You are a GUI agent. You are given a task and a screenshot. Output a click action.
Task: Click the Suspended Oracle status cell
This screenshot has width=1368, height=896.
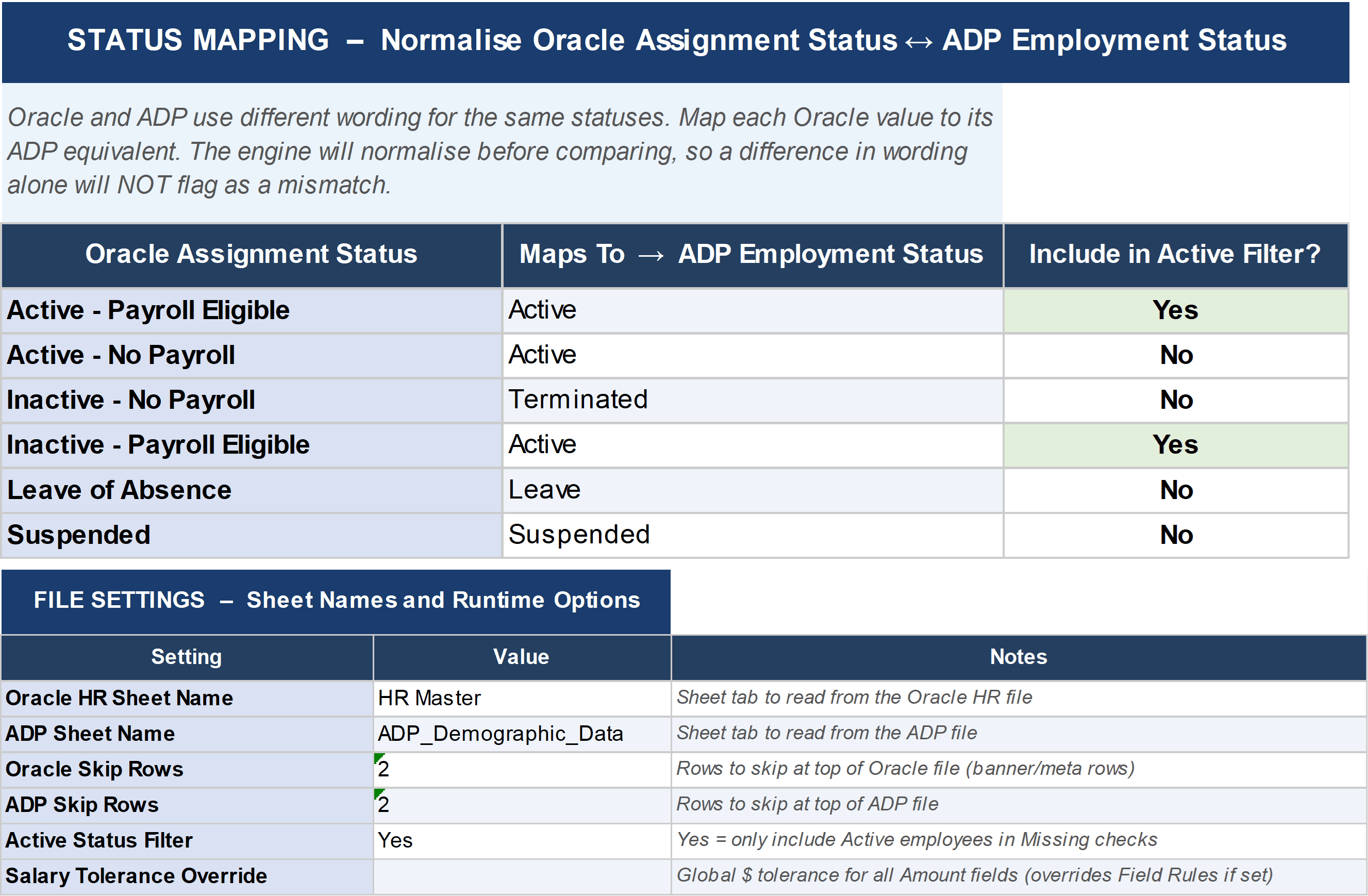pyautogui.click(x=252, y=535)
